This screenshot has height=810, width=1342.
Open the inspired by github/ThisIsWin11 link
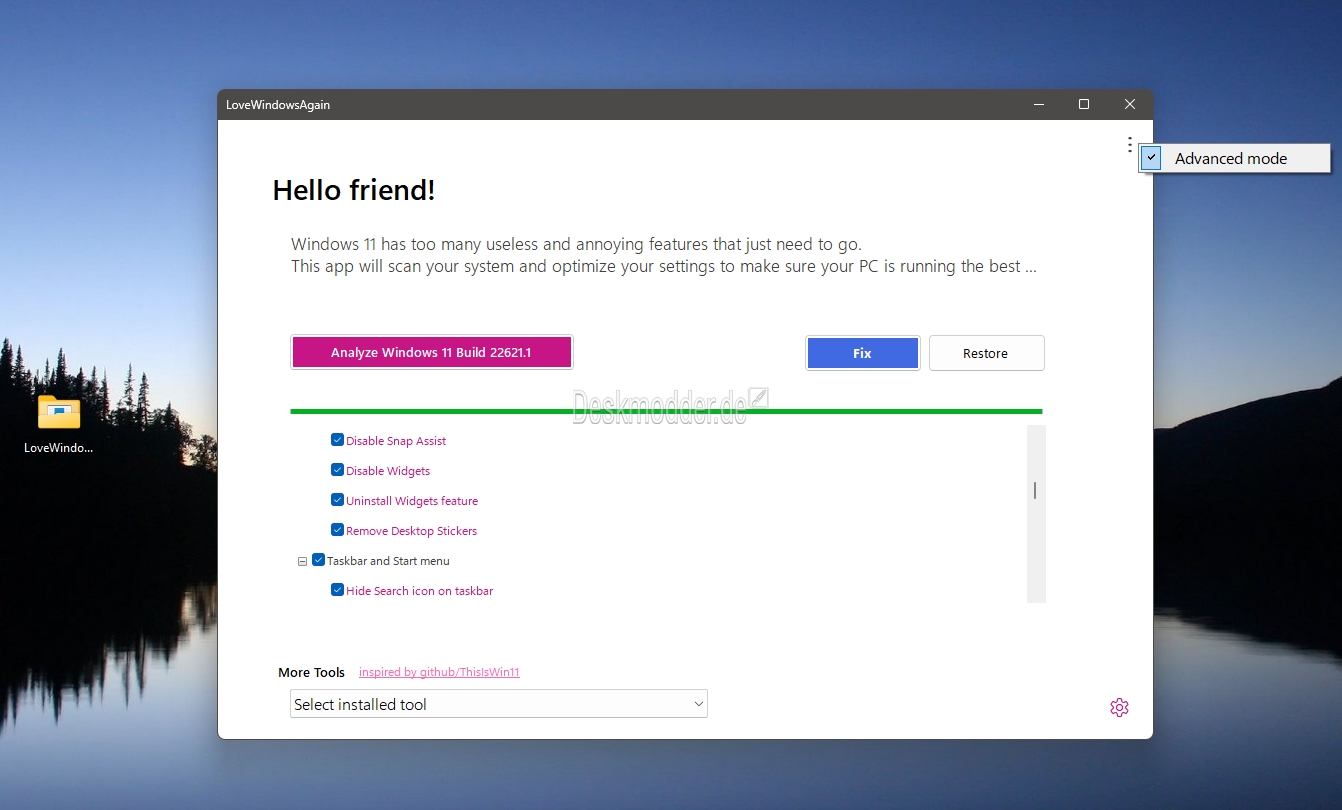coord(439,672)
